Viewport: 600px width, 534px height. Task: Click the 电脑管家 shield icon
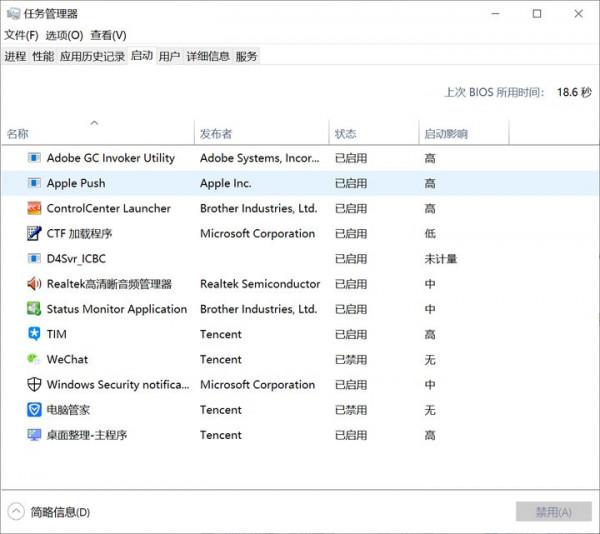[34, 410]
